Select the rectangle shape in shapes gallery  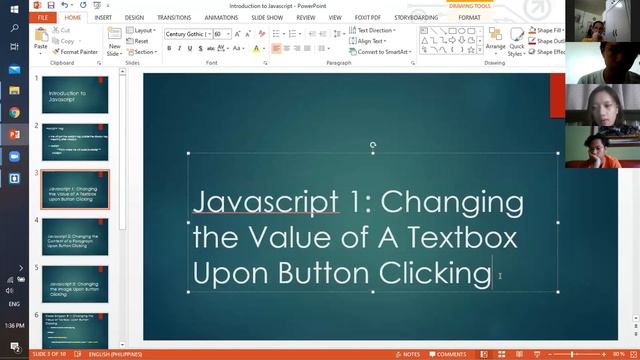click(x=452, y=31)
